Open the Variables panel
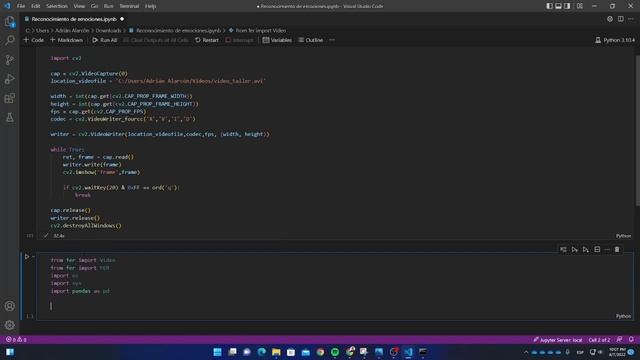640x360 pixels. (277, 40)
